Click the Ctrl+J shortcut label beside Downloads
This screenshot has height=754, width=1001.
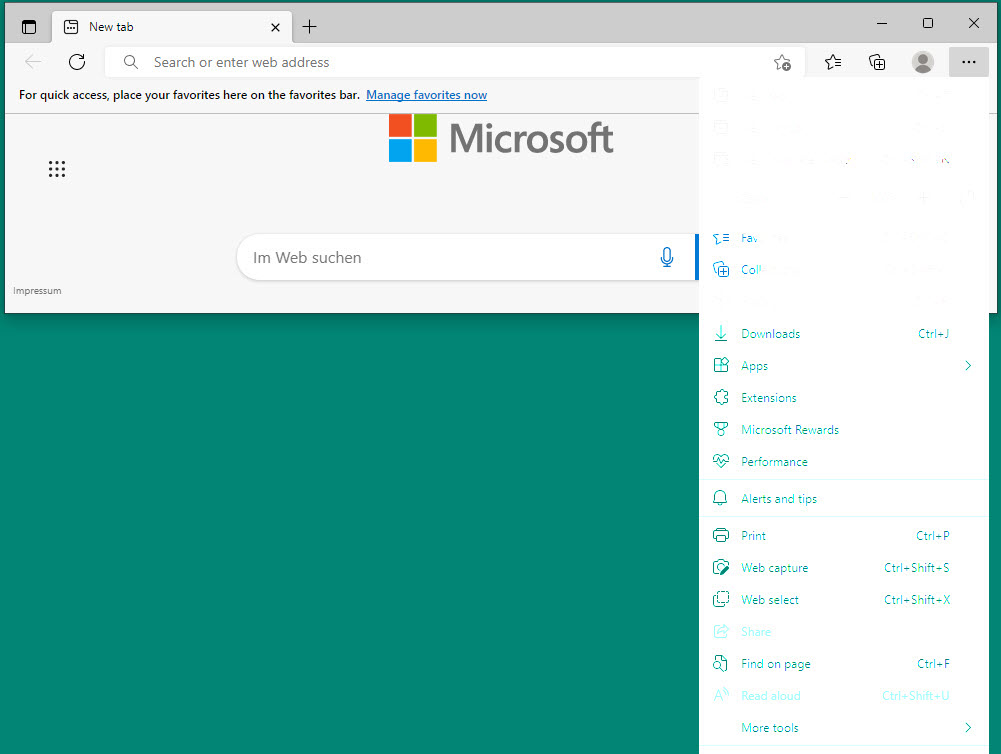pos(933,334)
